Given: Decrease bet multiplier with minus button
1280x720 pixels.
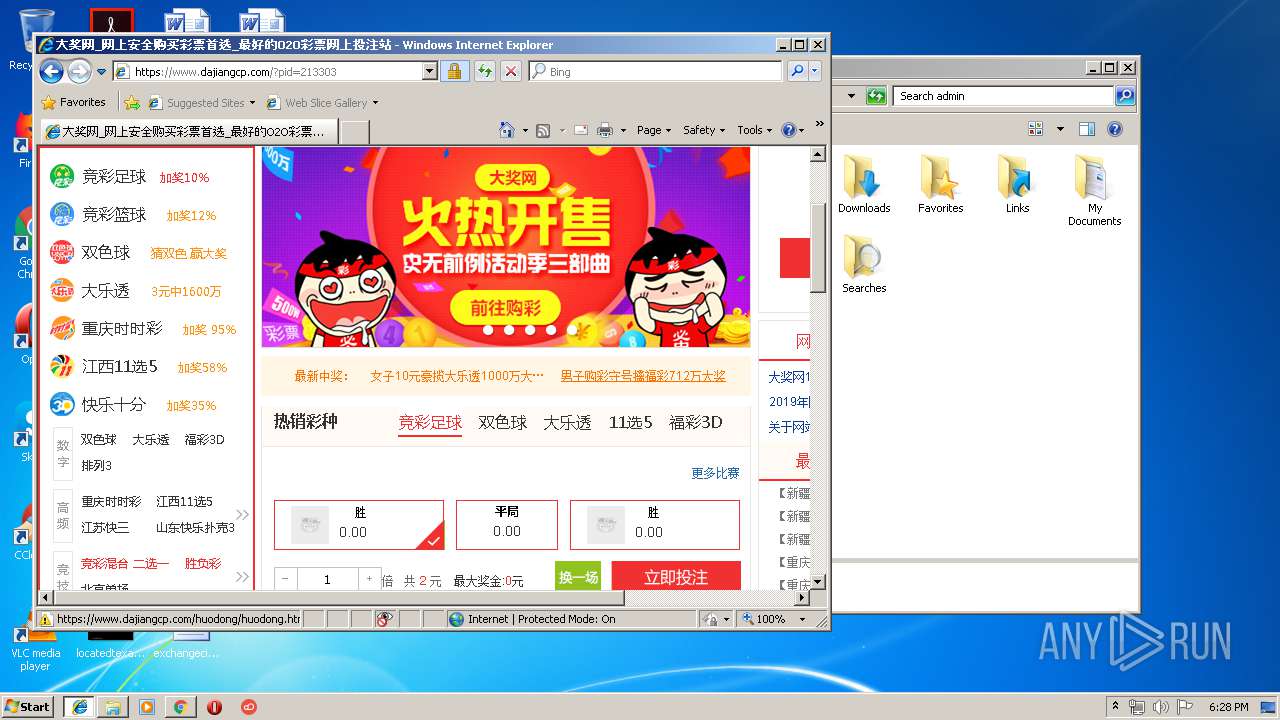Looking at the screenshot, I should pos(285,579).
